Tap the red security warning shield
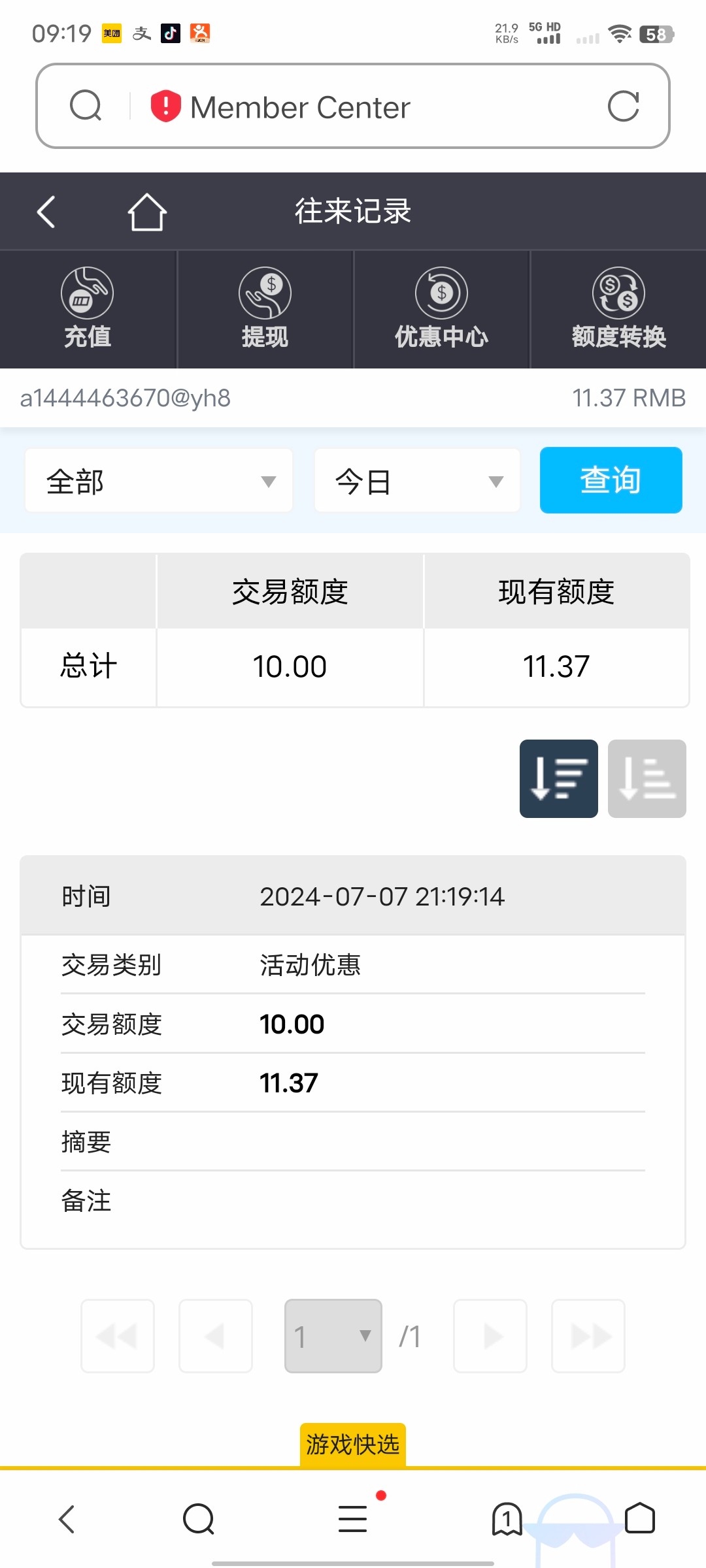This screenshot has height=1568, width=706. 165,106
